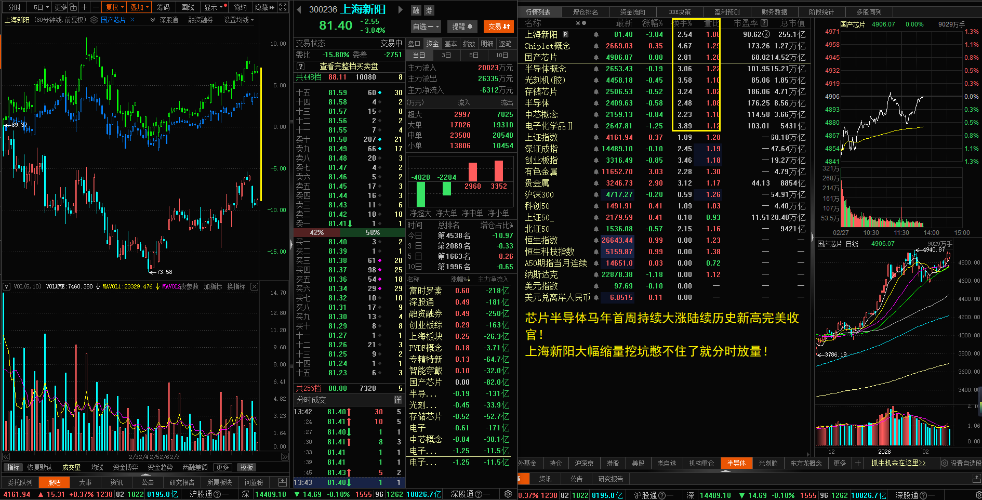Viewport: 982px width, 500px height.
Task: Open the 显示 dropdown in chart toolbar
Action: [x=215, y=8]
